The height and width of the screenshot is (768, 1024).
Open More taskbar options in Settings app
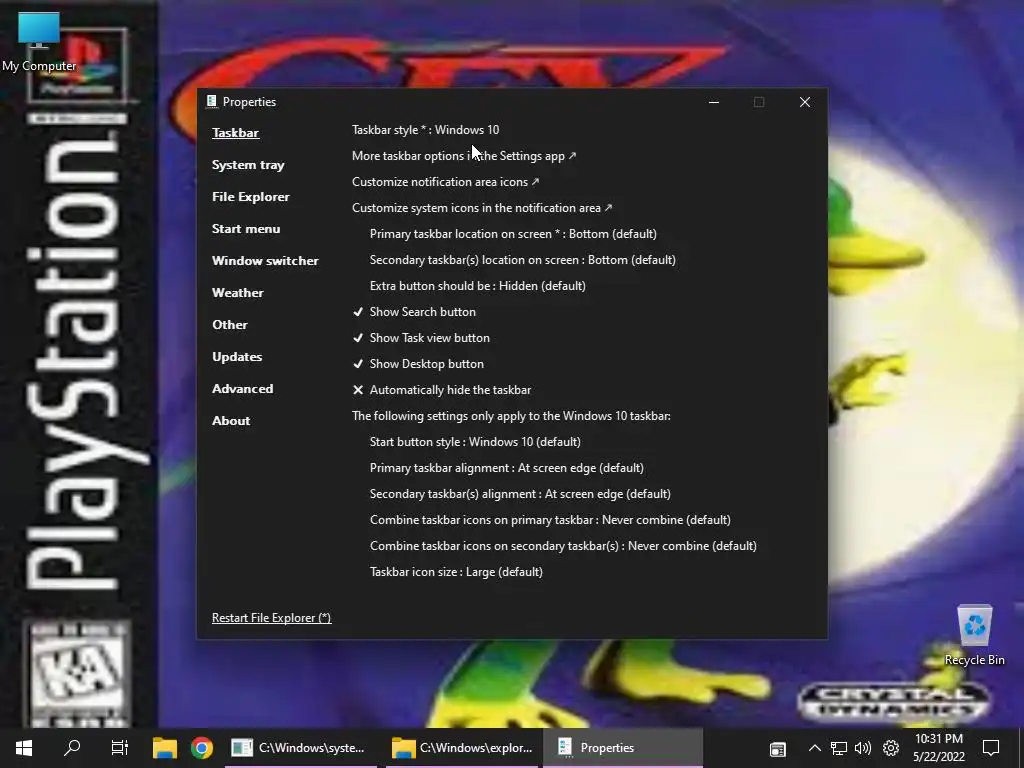click(464, 156)
